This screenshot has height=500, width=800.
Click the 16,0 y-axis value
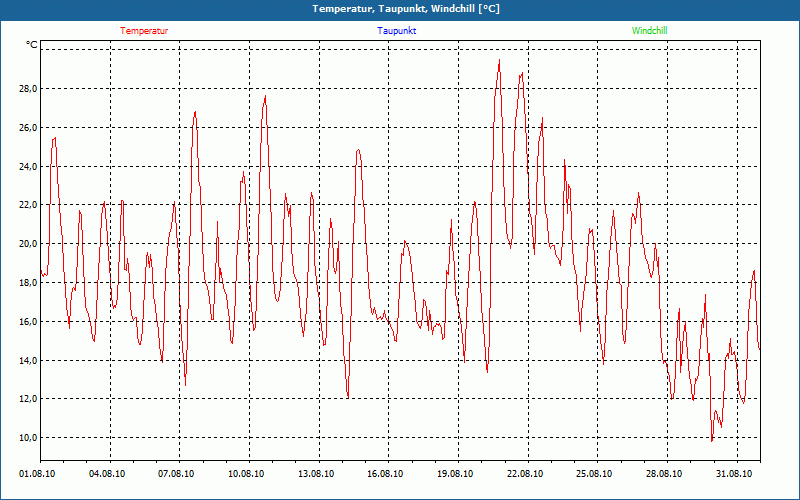point(28,321)
